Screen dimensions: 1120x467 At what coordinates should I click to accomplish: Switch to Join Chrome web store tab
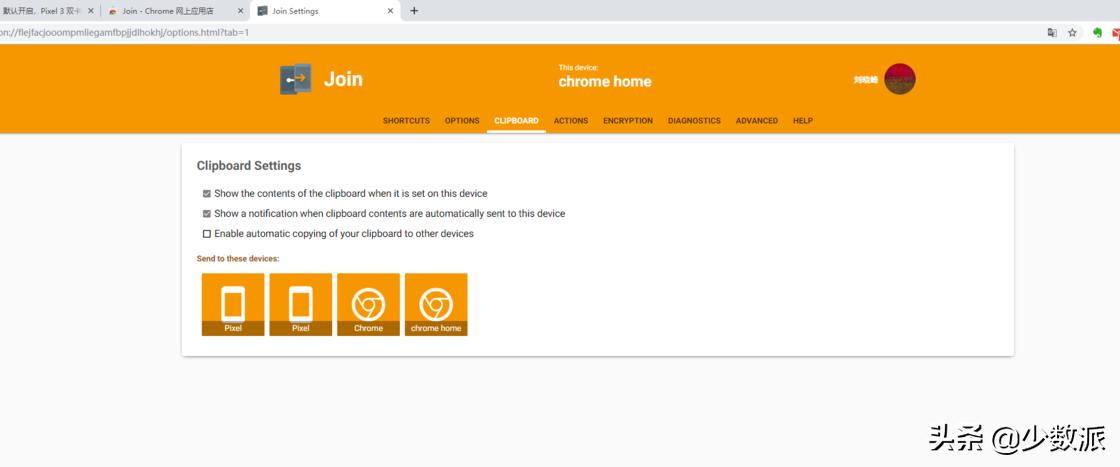coord(175,11)
